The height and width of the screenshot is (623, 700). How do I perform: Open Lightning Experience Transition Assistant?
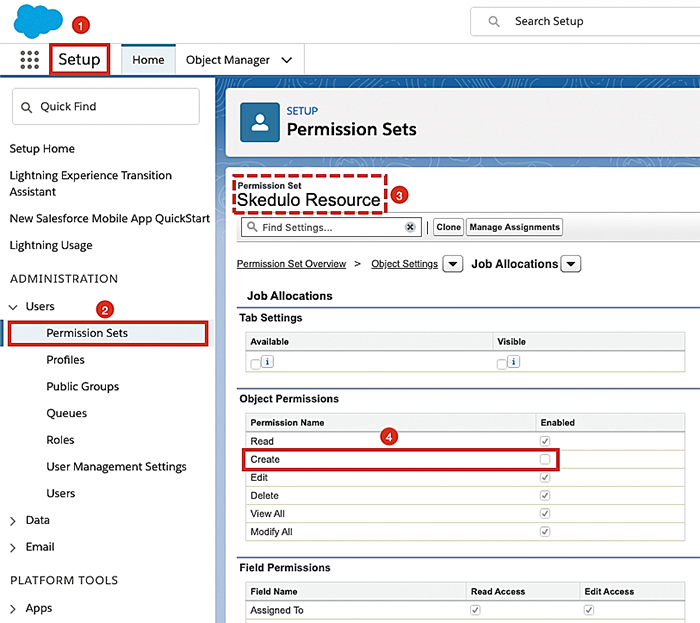tap(91, 183)
